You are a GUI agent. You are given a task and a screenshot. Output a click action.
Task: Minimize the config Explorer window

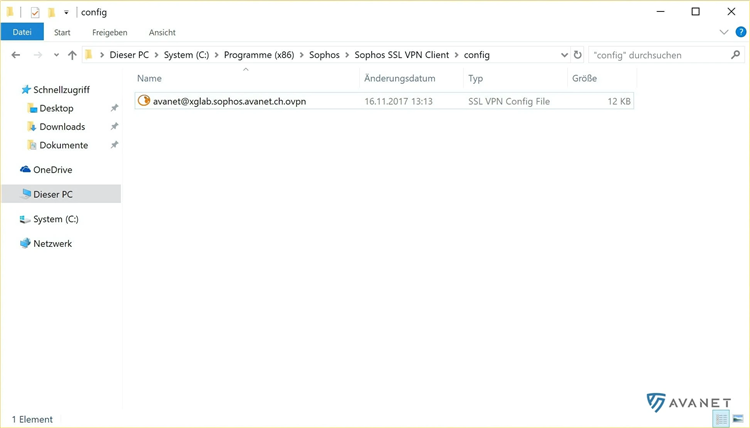pos(661,11)
